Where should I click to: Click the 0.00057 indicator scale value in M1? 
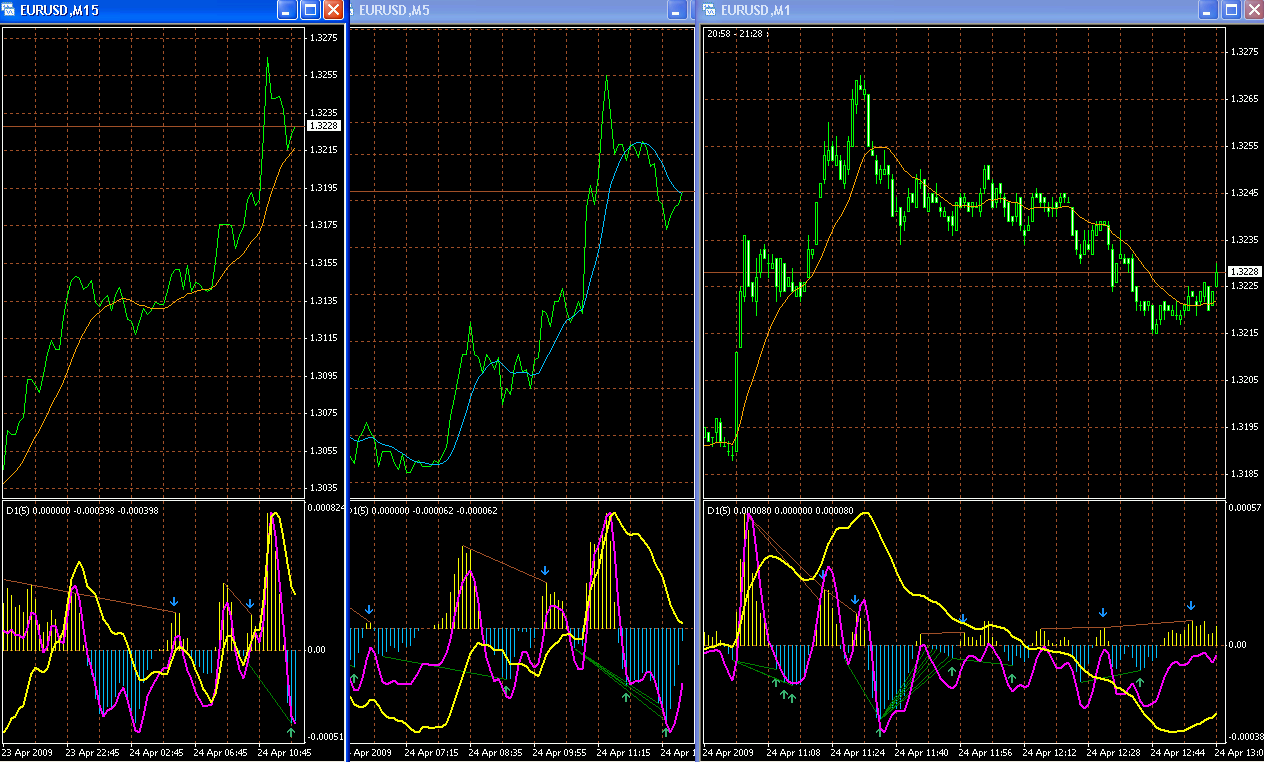click(x=1244, y=508)
